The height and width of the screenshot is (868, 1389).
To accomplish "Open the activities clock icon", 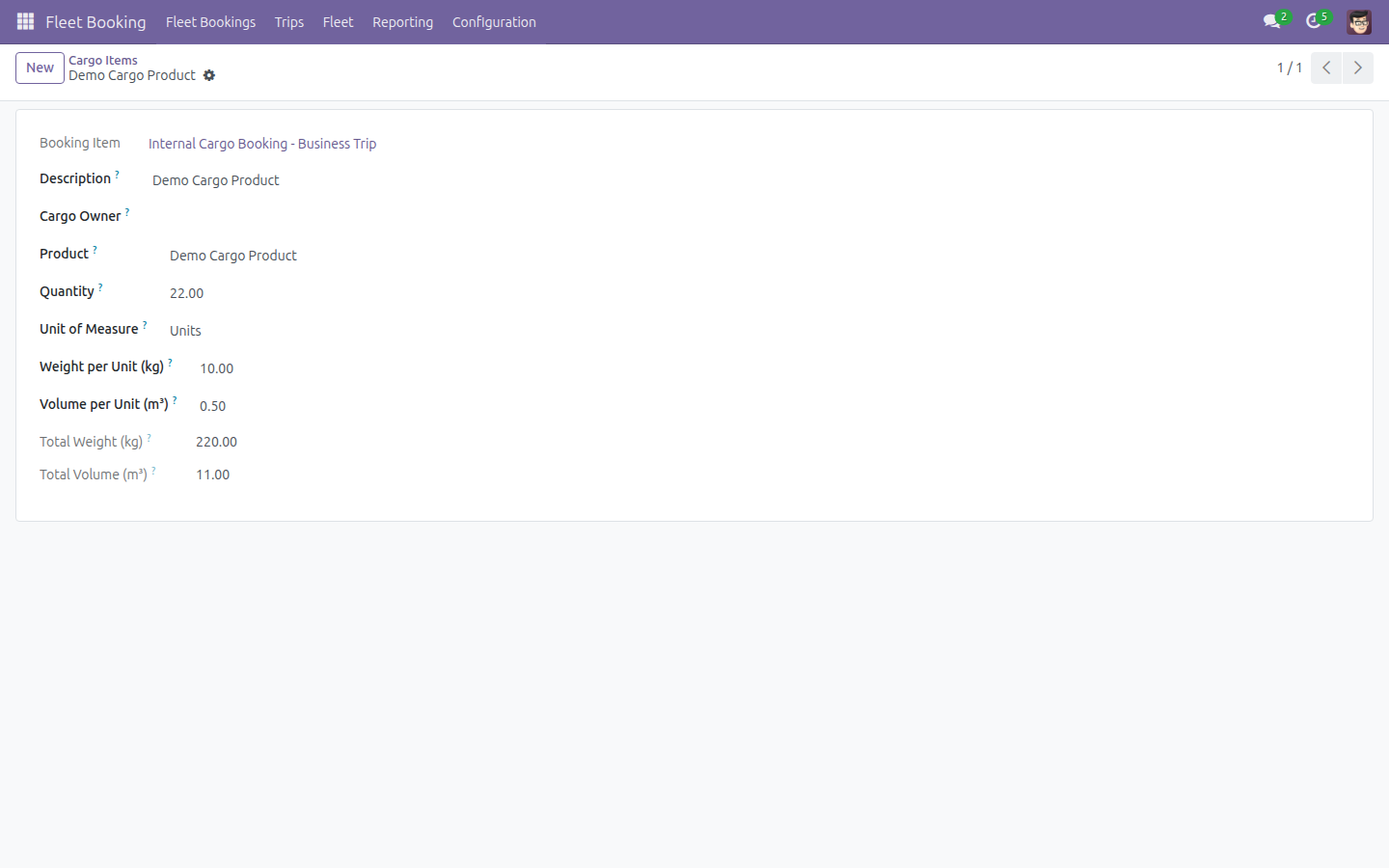I will pyautogui.click(x=1314, y=21).
